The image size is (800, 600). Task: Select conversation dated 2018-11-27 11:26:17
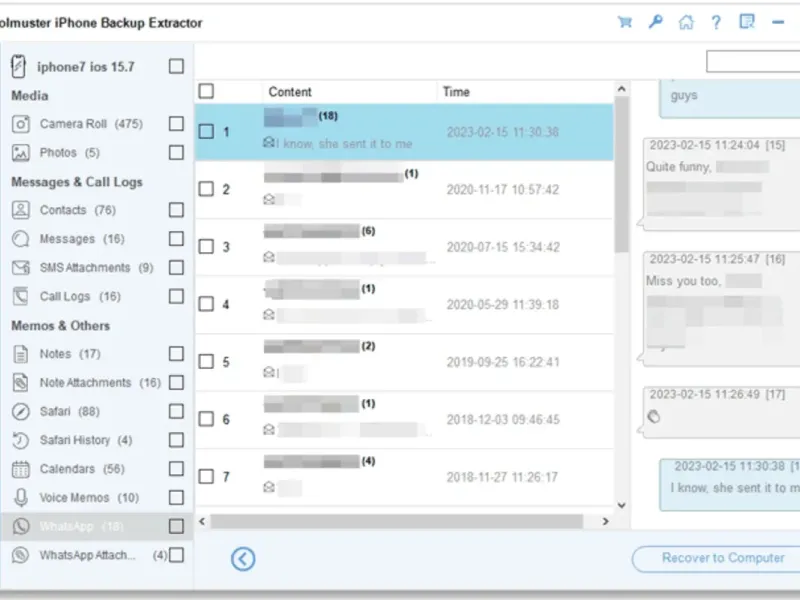coord(404,477)
